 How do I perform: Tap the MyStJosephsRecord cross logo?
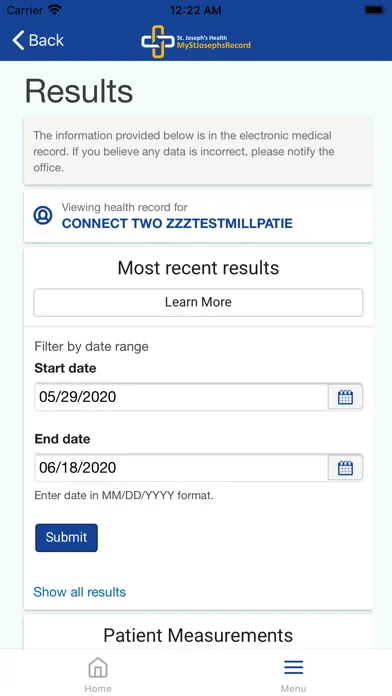[158, 41]
